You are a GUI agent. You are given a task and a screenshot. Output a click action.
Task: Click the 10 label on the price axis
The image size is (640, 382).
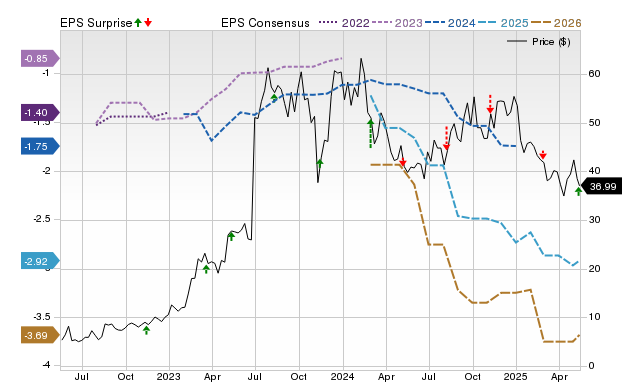click(x=594, y=317)
